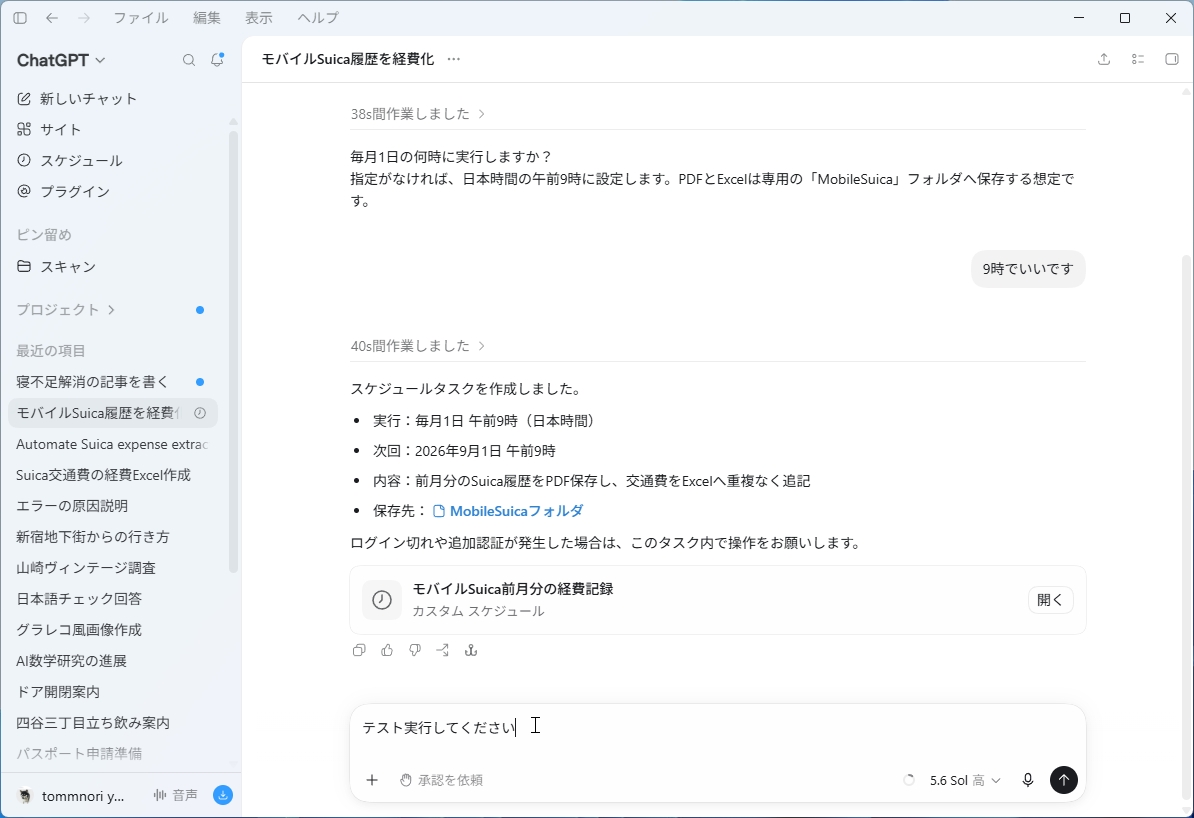Open chat ドア開閉案内
This screenshot has height=818, width=1194.
point(113,692)
